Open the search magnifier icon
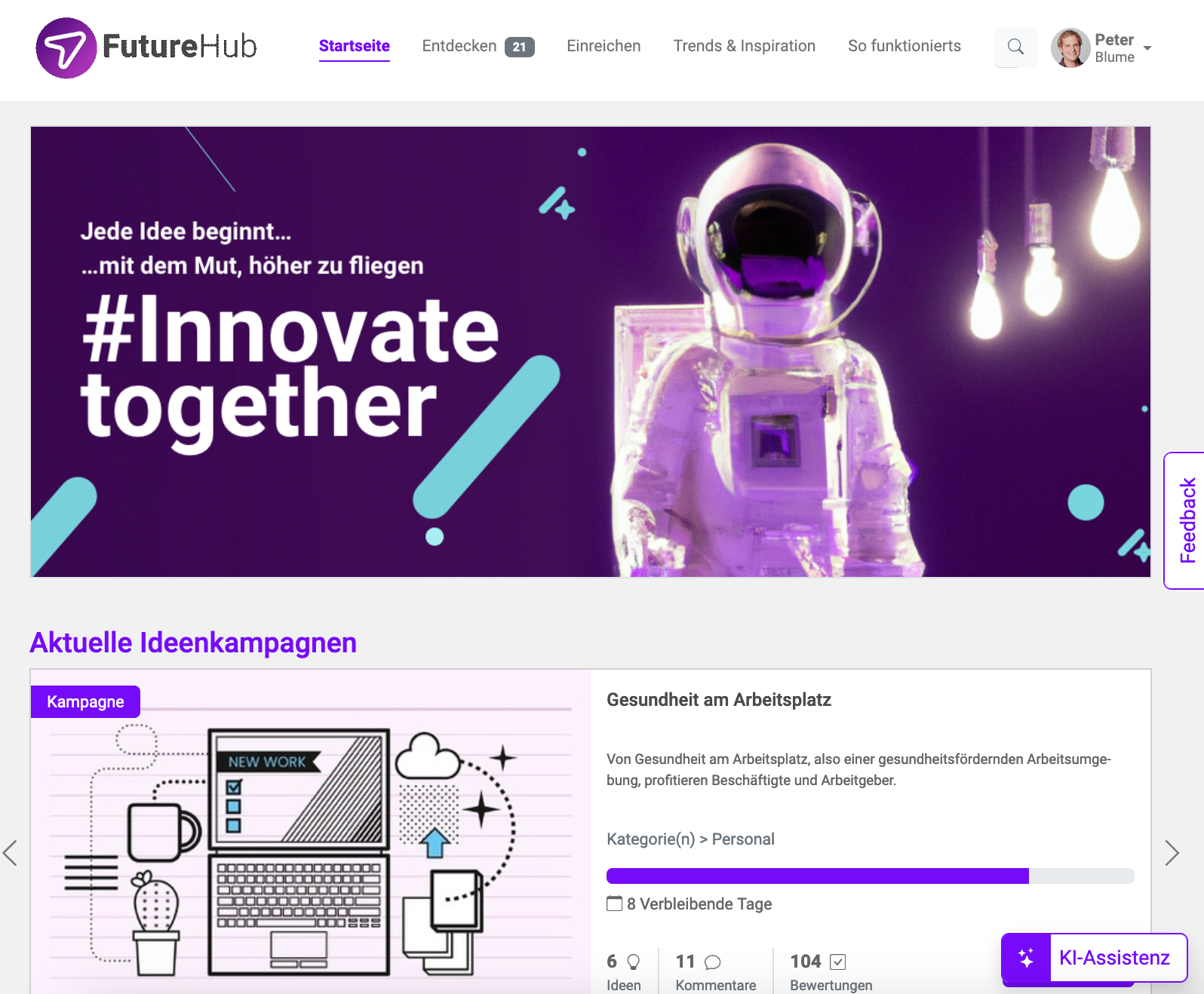 (1015, 47)
